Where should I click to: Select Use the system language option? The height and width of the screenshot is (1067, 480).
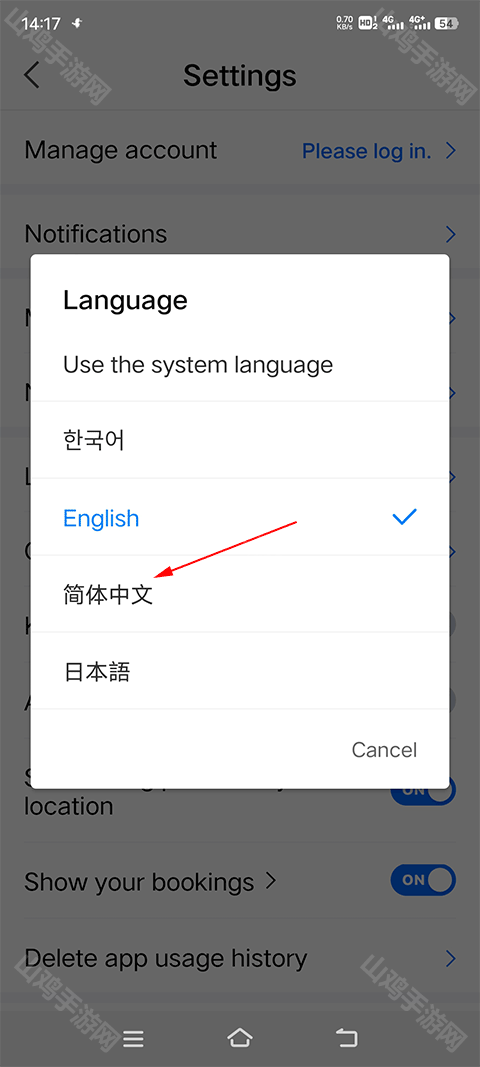(240, 365)
